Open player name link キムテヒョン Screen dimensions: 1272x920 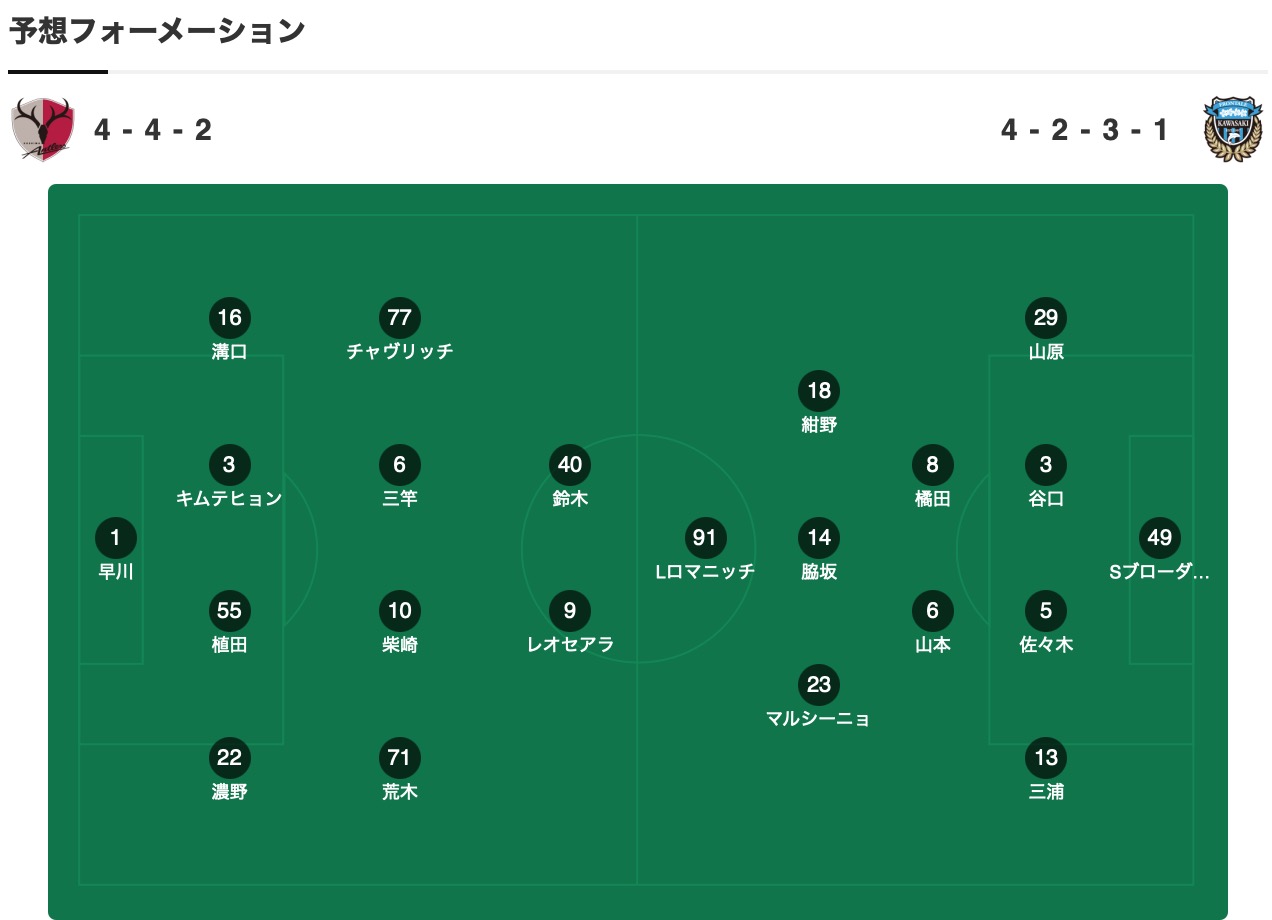(229, 498)
